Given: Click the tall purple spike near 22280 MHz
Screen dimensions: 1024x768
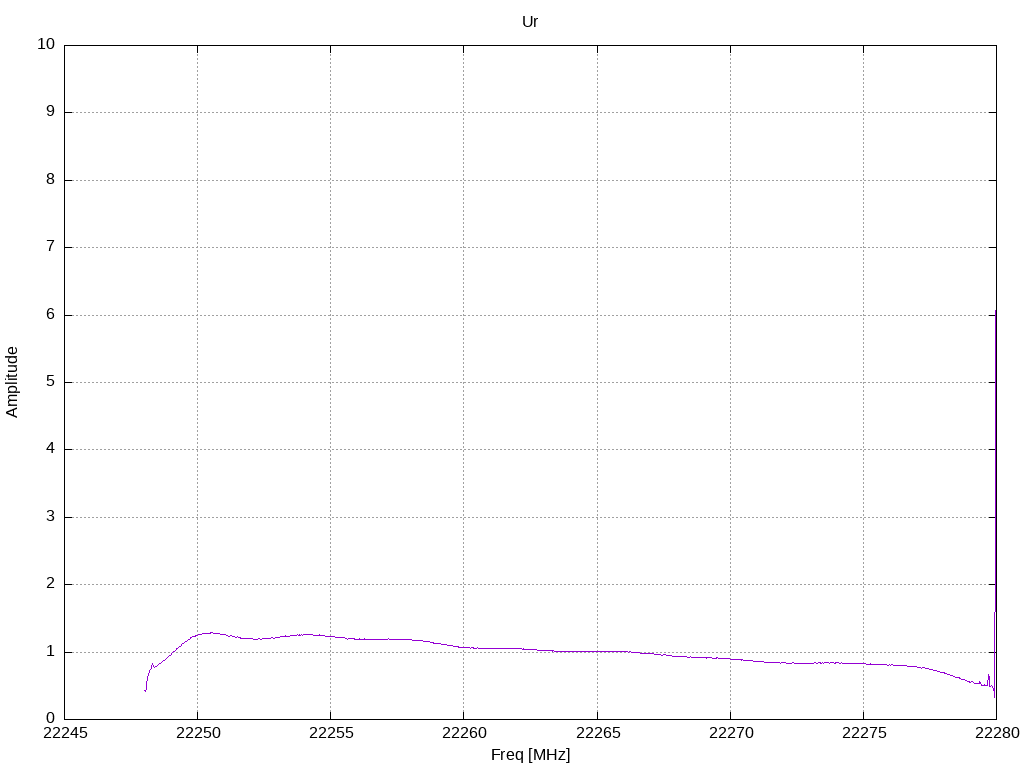Looking at the screenshot, I should click(995, 503).
